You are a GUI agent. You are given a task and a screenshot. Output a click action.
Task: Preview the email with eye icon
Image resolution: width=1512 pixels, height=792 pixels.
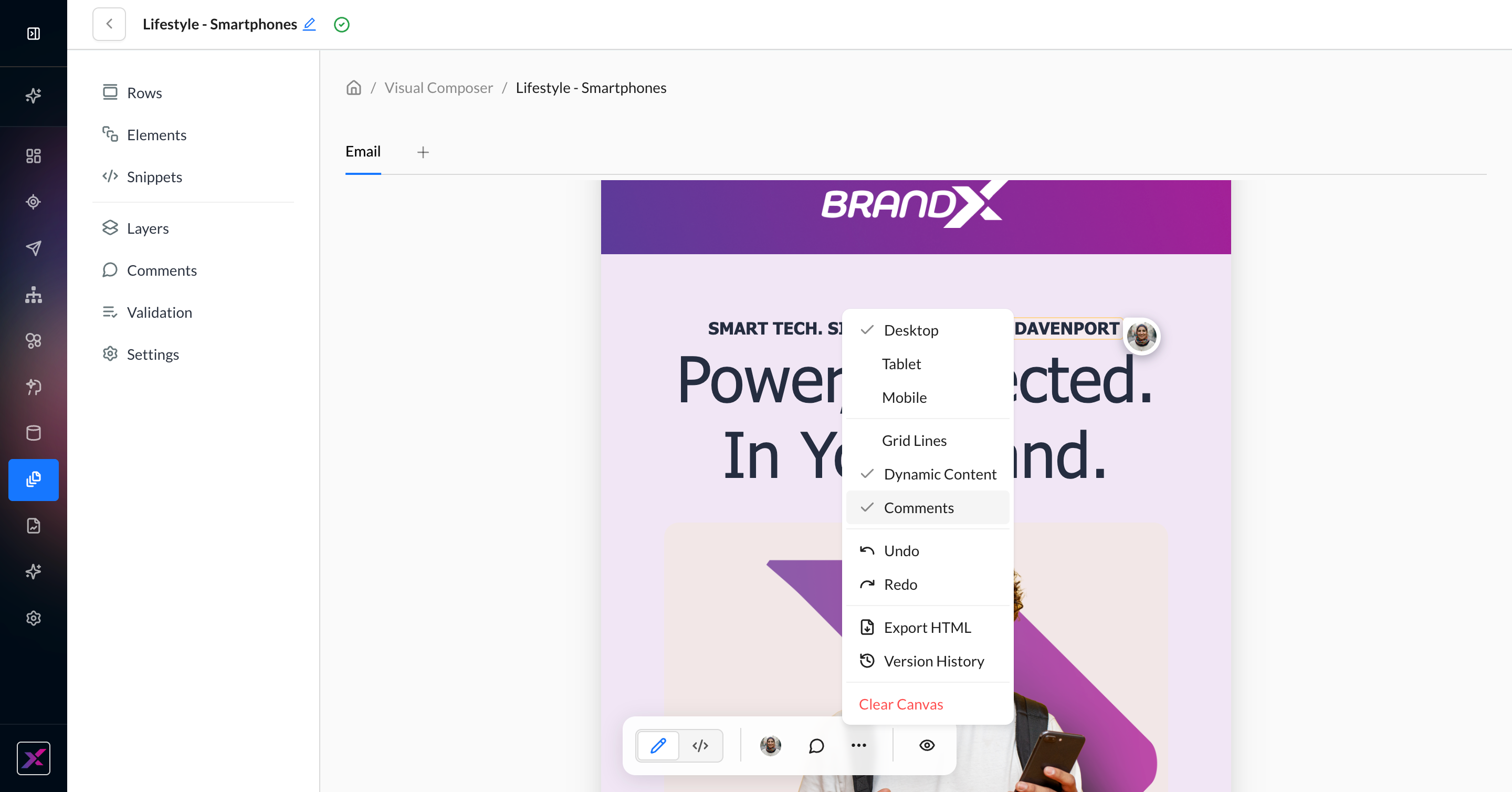point(927,746)
